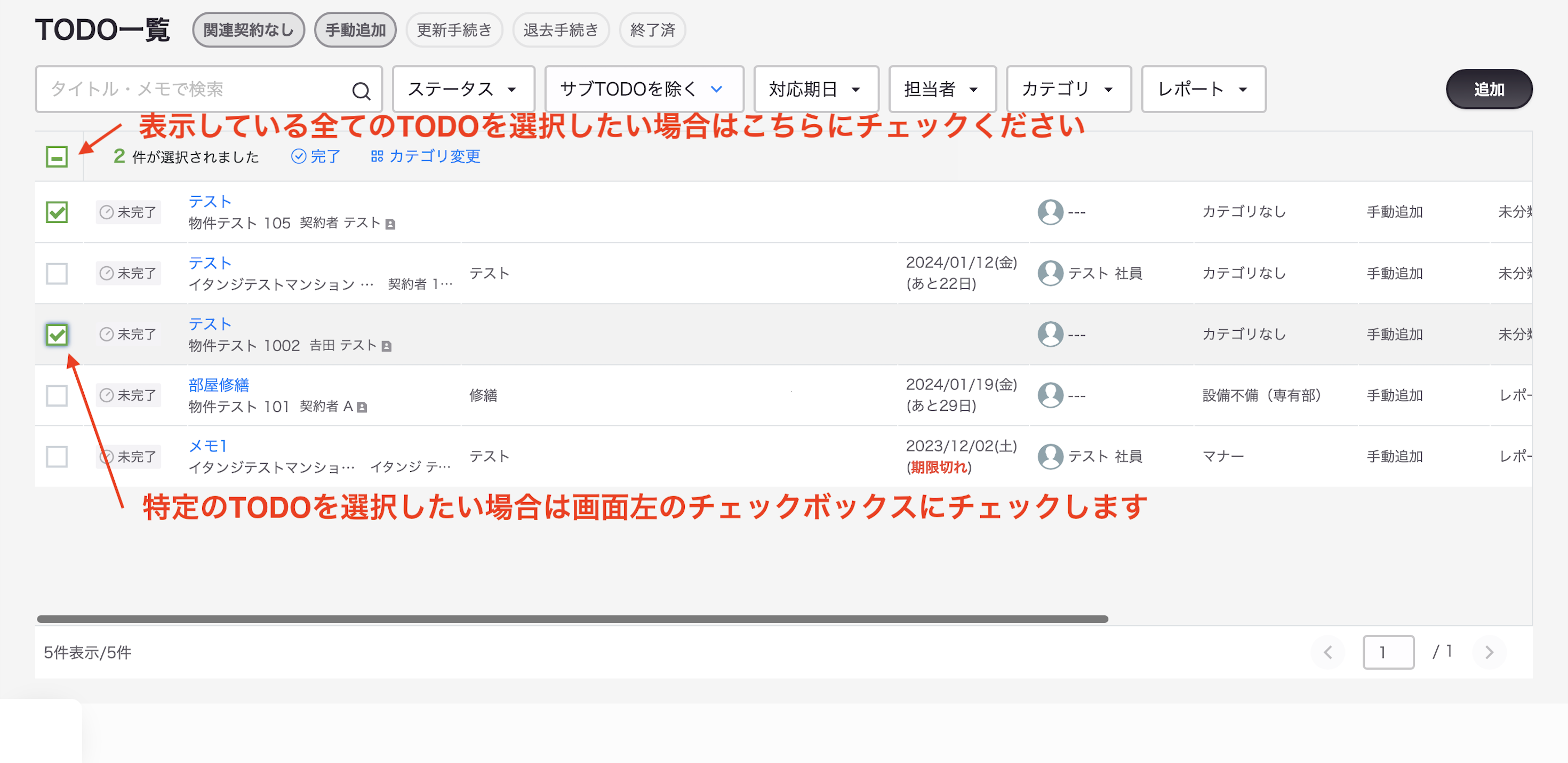Screen dimensions: 1568x763
Task: Go to next page arrow
Action: [1489, 652]
